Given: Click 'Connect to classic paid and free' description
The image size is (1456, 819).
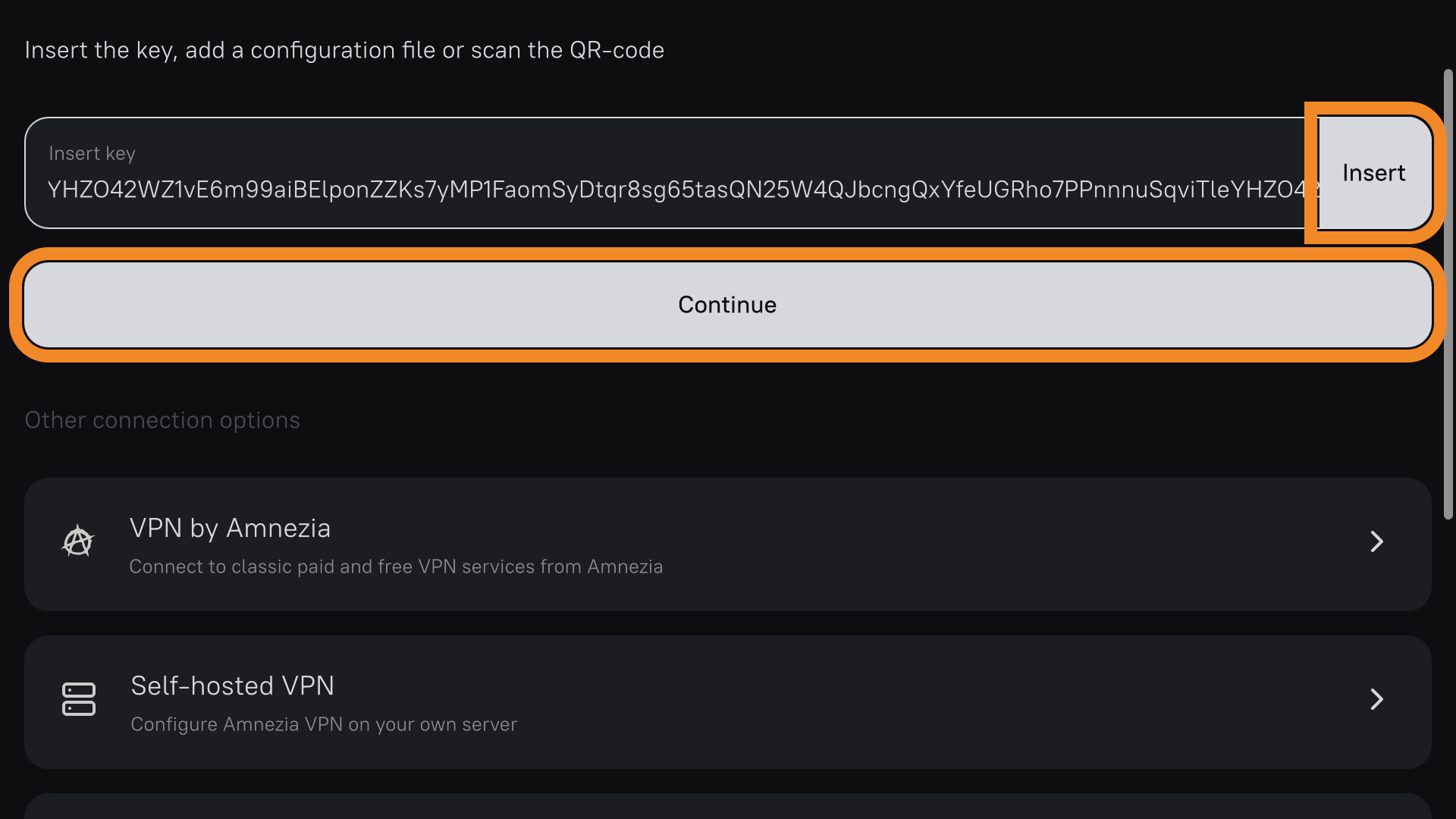Looking at the screenshot, I should (396, 567).
